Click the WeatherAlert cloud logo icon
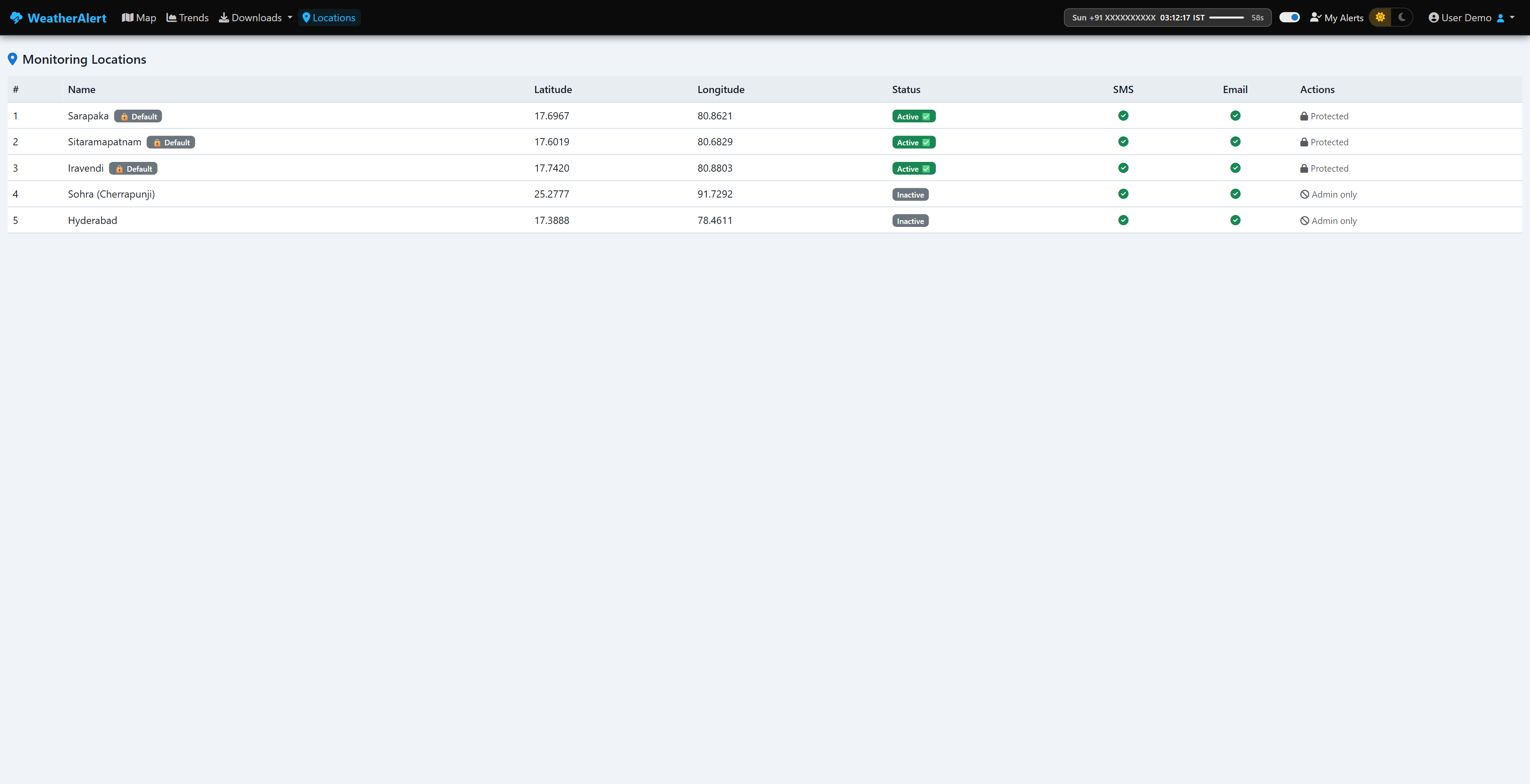This screenshot has width=1530, height=784. point(17,18)
